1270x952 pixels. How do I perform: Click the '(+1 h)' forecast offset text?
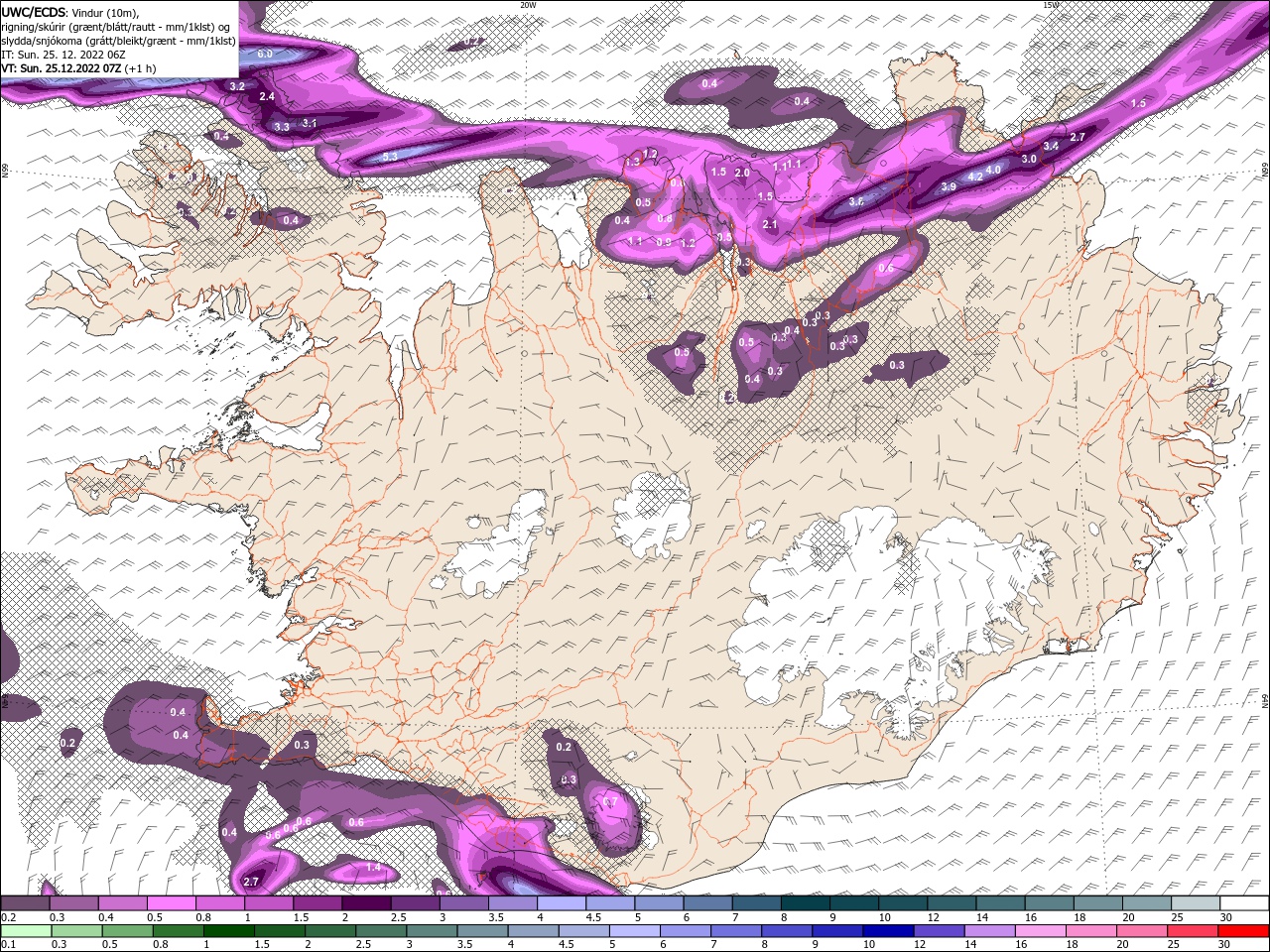pyautogui.click(x=141, y=68)
